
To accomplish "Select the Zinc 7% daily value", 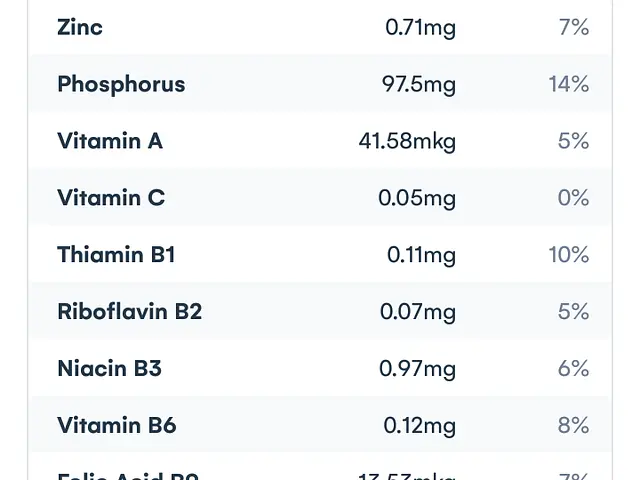I will pyautogui.click(x=573, y=27).
